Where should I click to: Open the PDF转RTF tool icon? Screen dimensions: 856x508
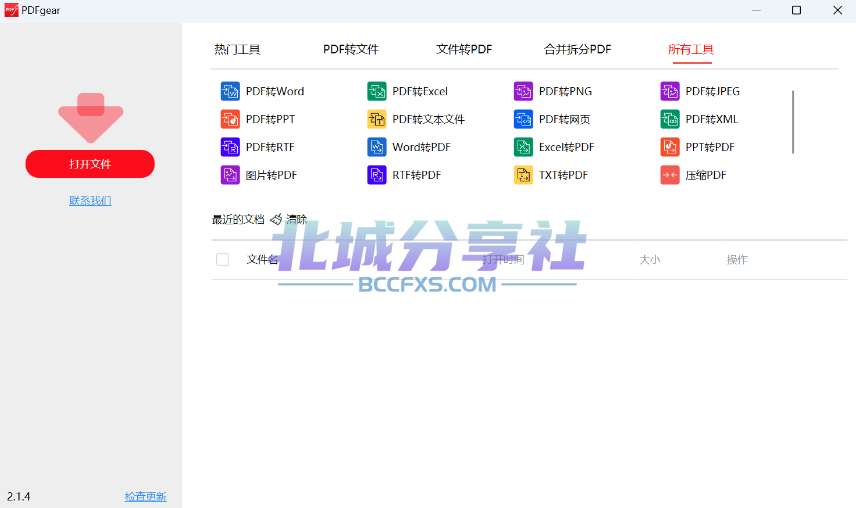coord(230,147)
